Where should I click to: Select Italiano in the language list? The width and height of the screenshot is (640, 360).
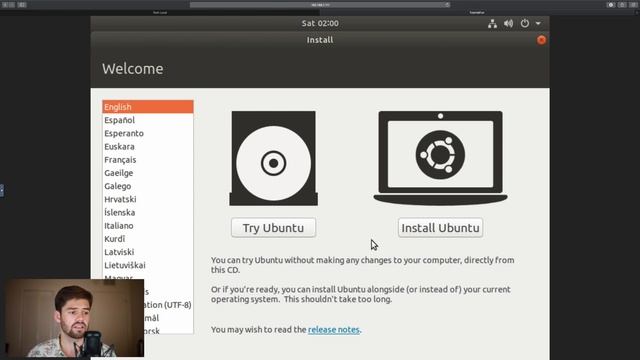click(148, 226)
